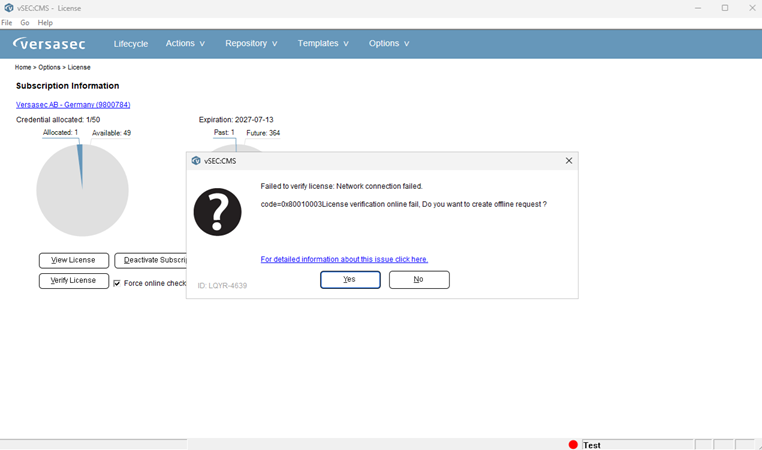Image resolution: width=762 pixels, height=450 pixels.
Task: Open the Help menu
Action: [45, 22]
